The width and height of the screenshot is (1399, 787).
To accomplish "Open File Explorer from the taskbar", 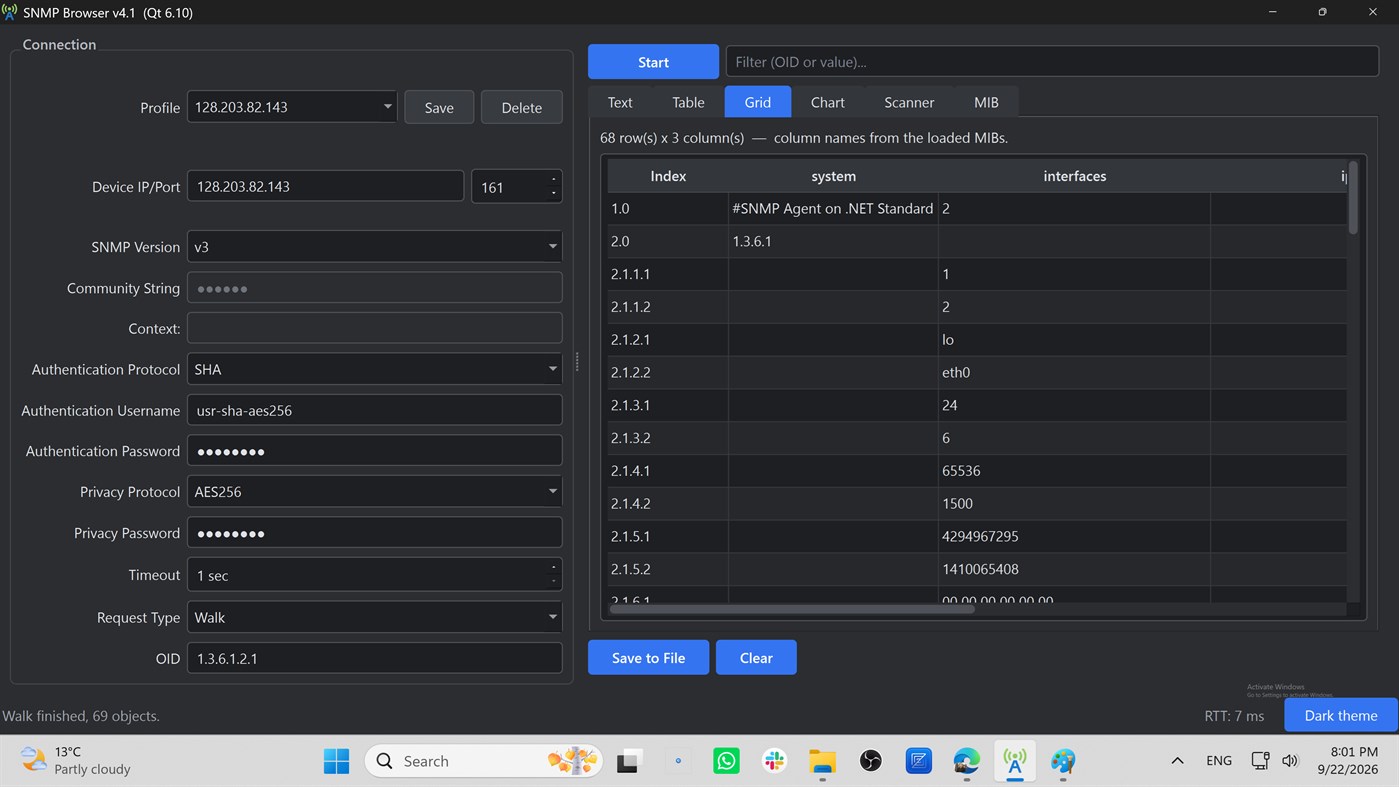I will pyautogui.click(x=822, y=761).
